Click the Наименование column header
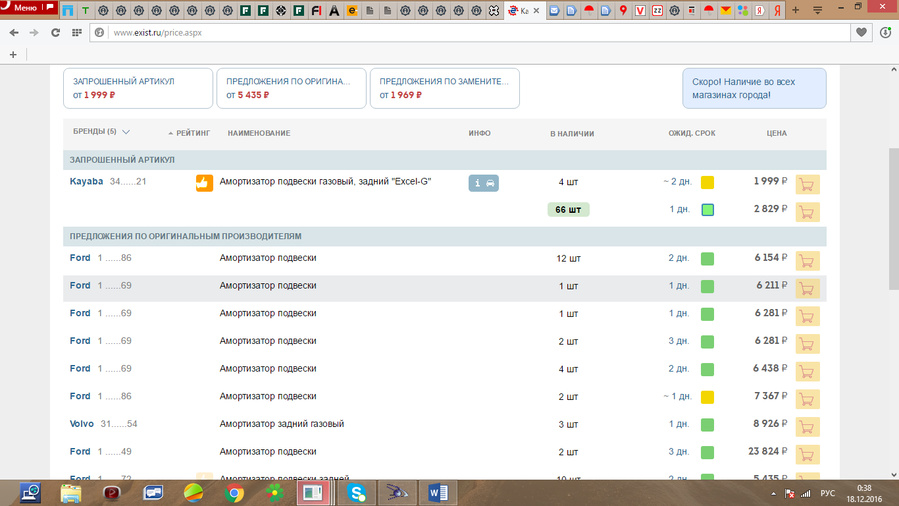The height and width of the screenshot is (506, 899). tap(259, 133)
